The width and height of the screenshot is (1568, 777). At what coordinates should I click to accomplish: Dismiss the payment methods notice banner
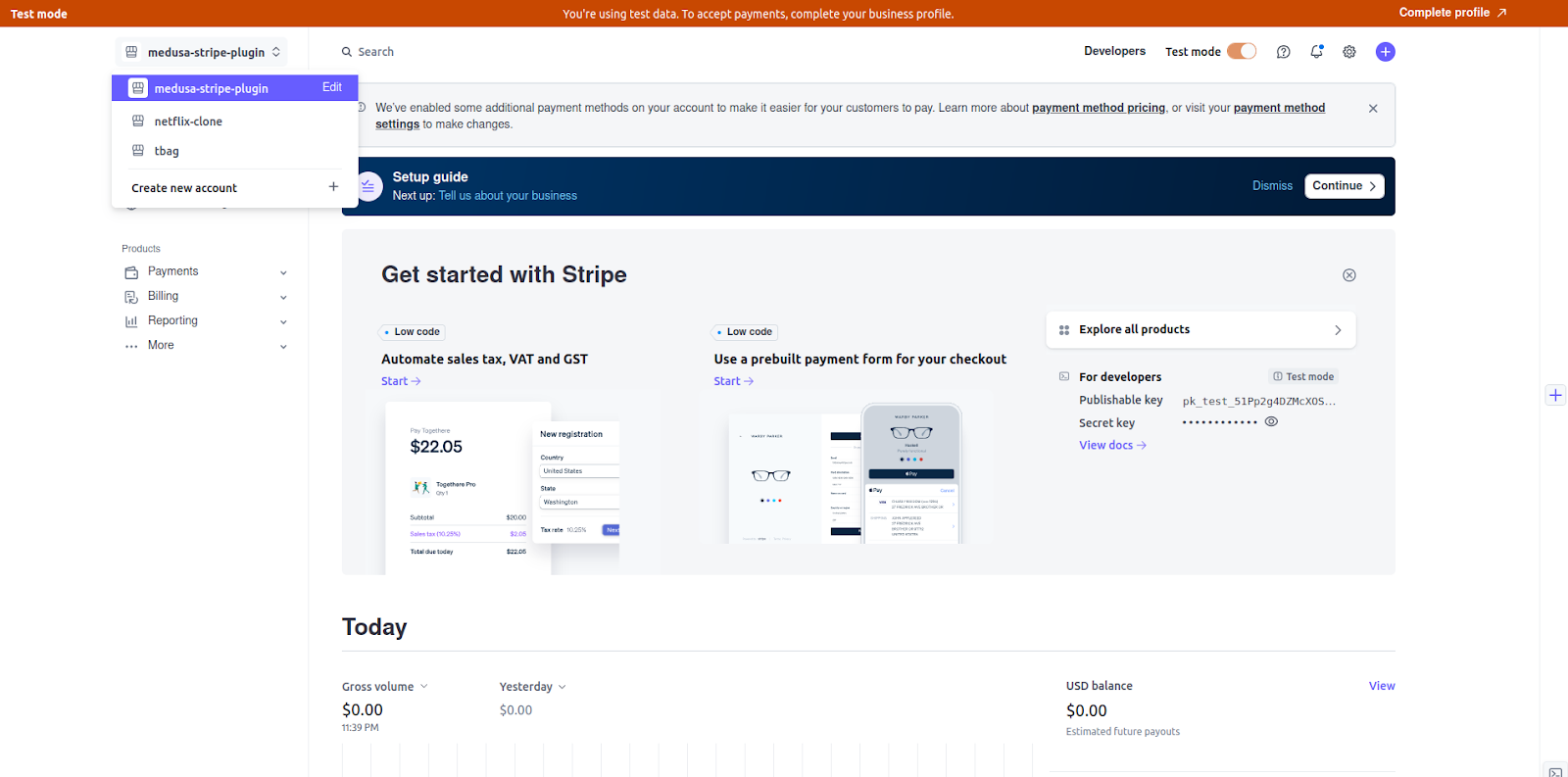(x=1373, y=109)
